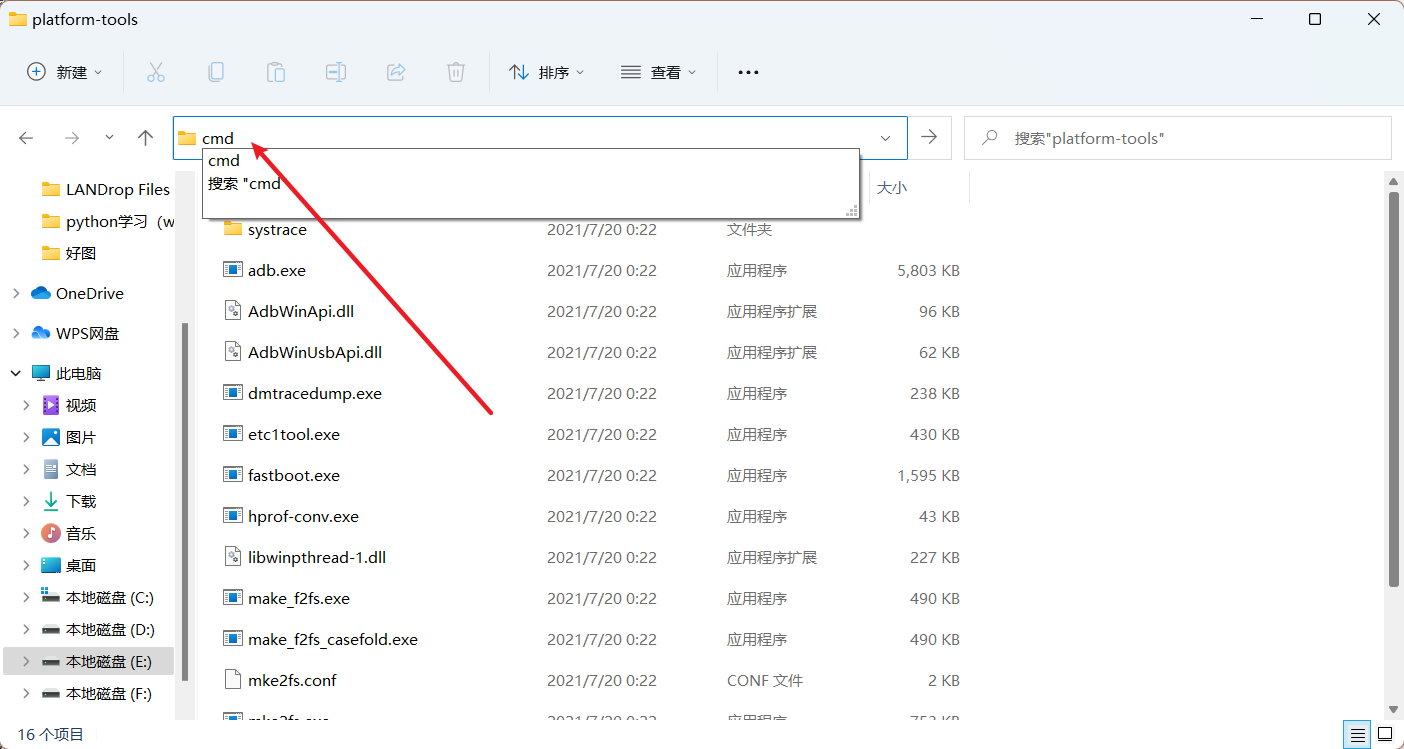
Task: Click the 音乐 music icon in sidebar
Action: 51,533
